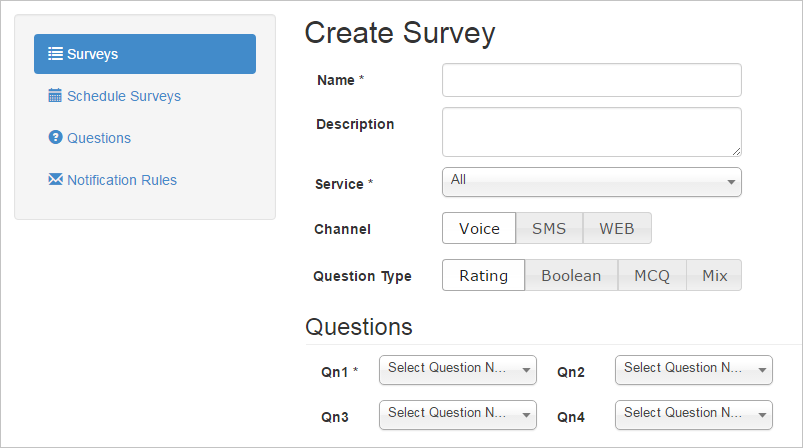Viewport: 803px width, 448px height.
Task: Click the question mark icon beside Questions
Action: click(x=55, y=137)
